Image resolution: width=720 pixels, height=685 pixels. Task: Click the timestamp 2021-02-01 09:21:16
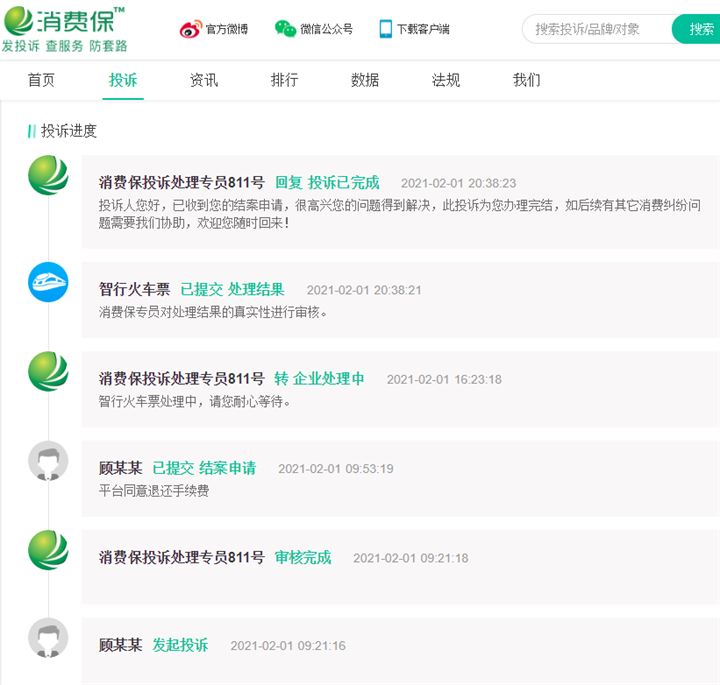point(288,646)
